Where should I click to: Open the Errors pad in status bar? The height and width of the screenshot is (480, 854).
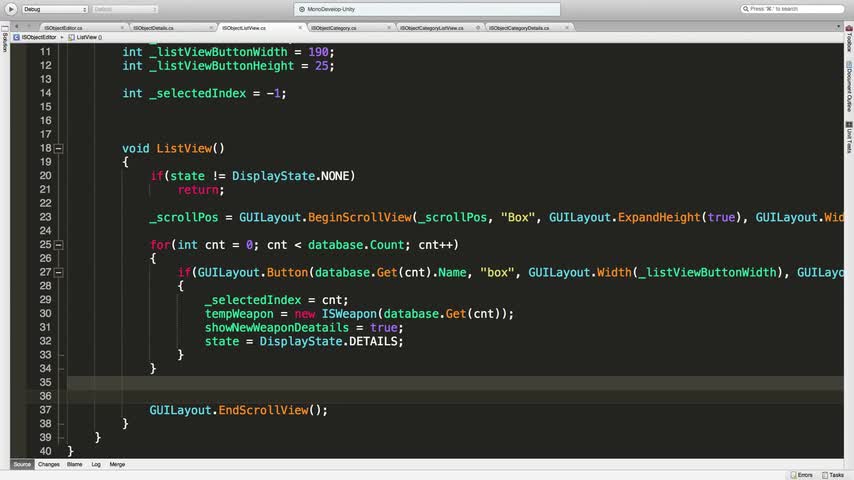[x=802, y=475]
